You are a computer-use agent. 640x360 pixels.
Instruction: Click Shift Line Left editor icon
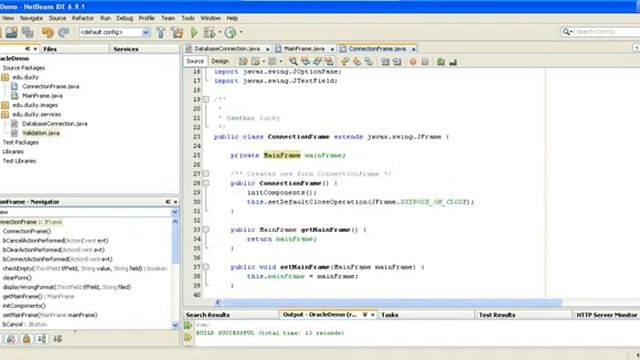(385, 62)
